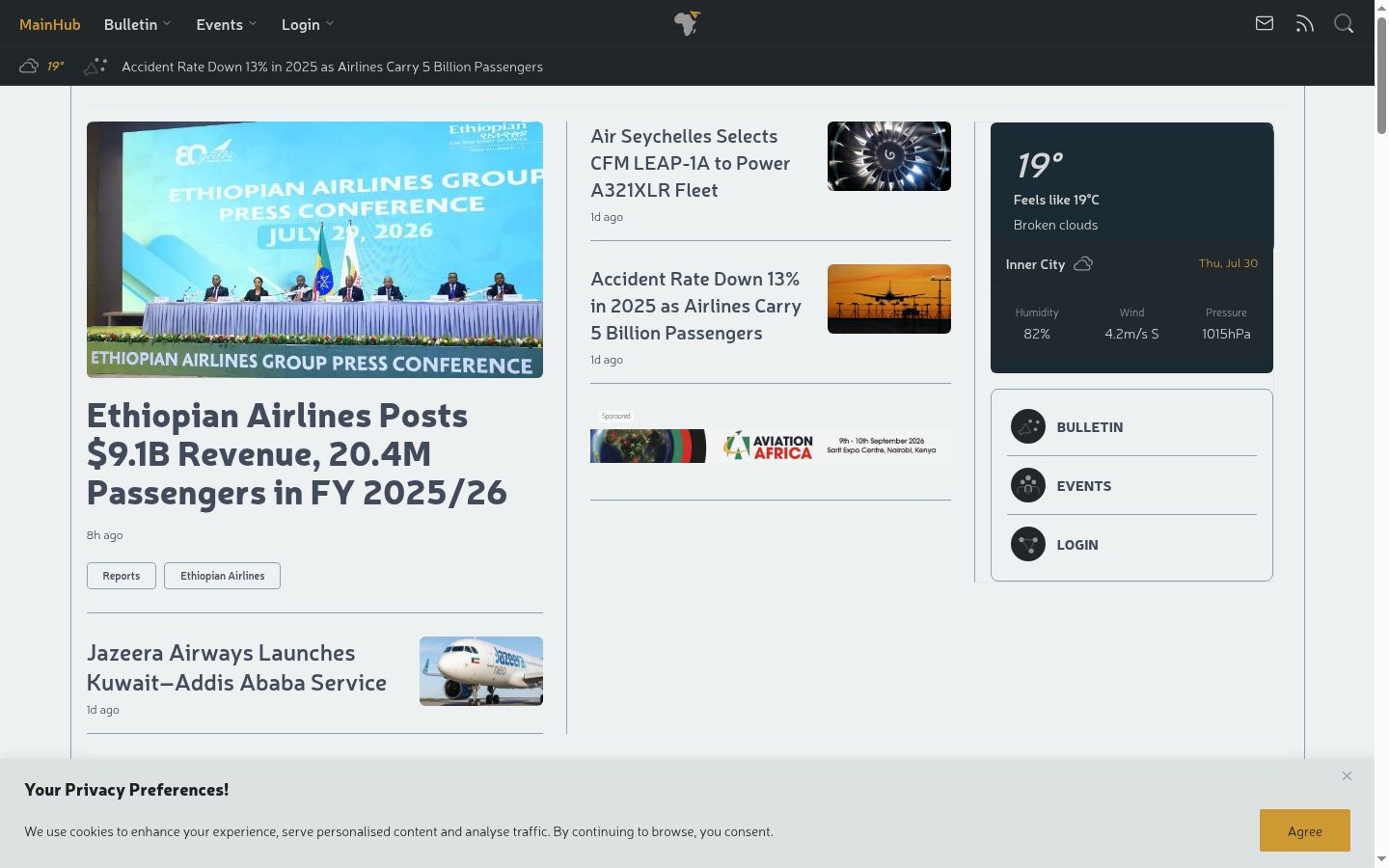Click the Aviation Africa sponsored banner
This screenshot has width=1389, height=868.
tap(770, 446)
